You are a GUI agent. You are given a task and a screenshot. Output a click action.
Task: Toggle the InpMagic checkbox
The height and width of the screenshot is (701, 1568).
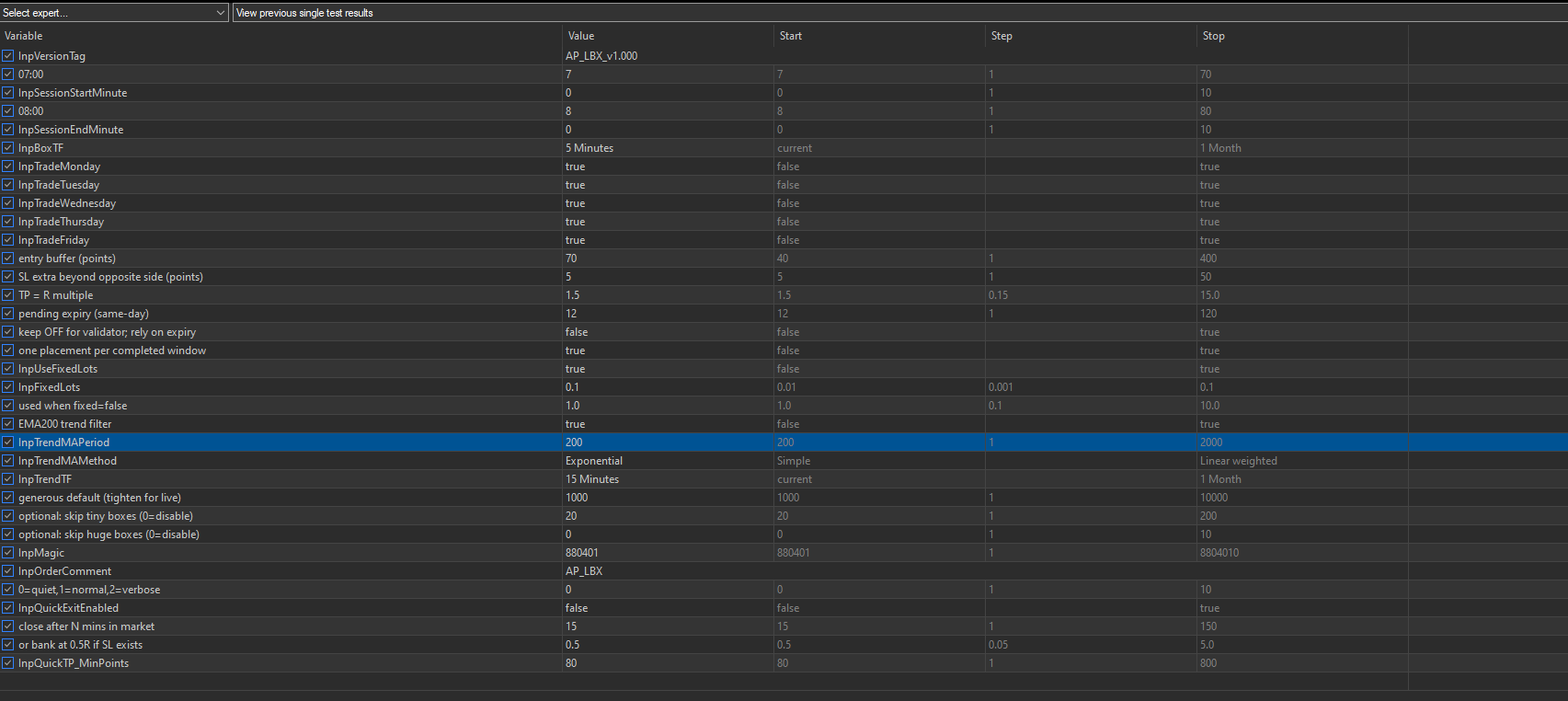click(x=8, y=553)
